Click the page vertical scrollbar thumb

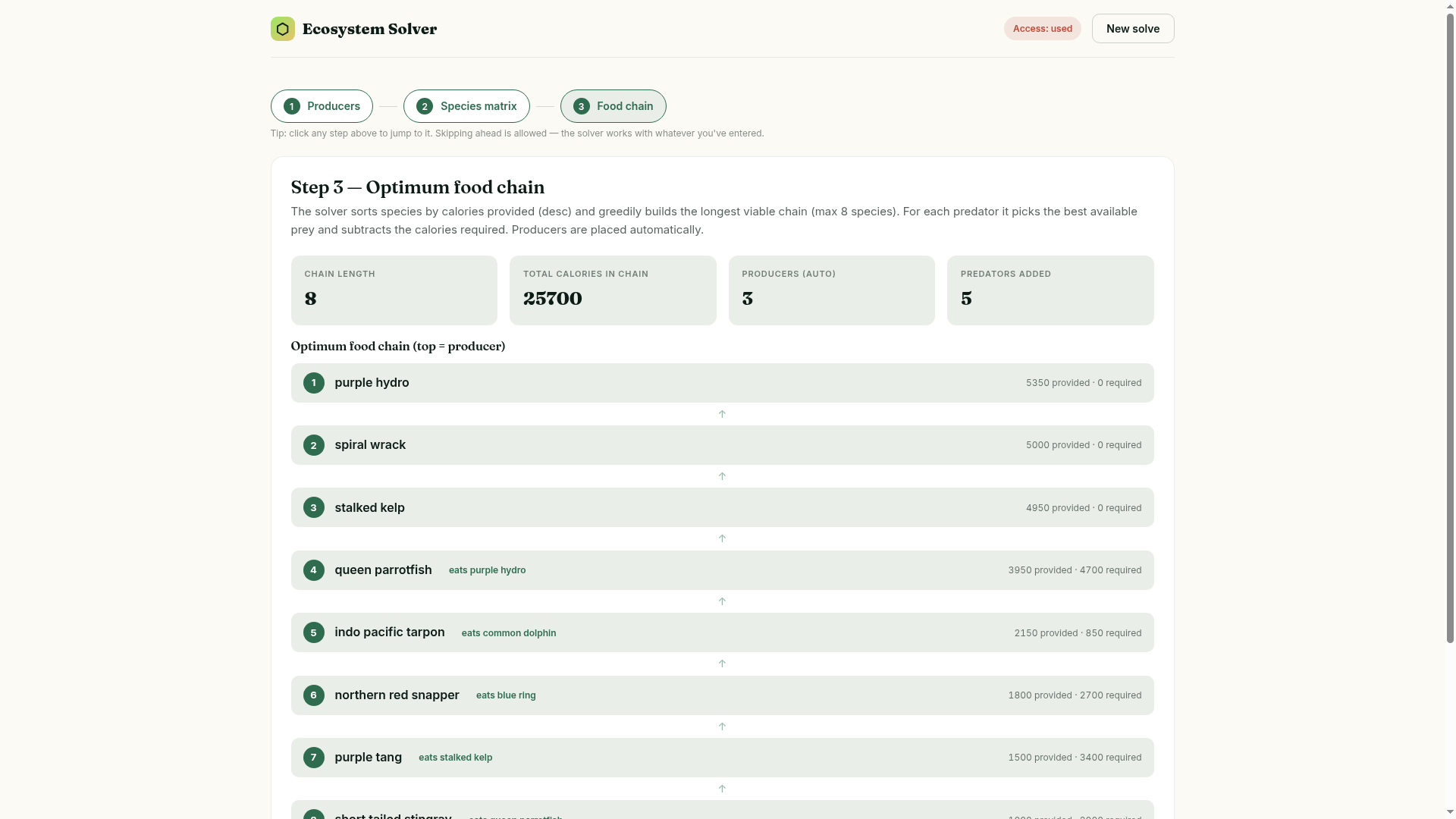pos(1450,328)
